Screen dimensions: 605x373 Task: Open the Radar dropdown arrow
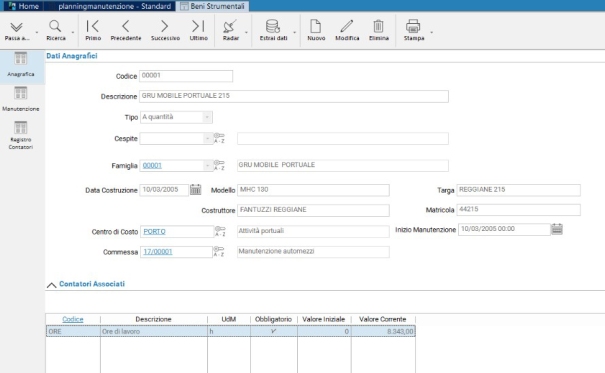246,32
